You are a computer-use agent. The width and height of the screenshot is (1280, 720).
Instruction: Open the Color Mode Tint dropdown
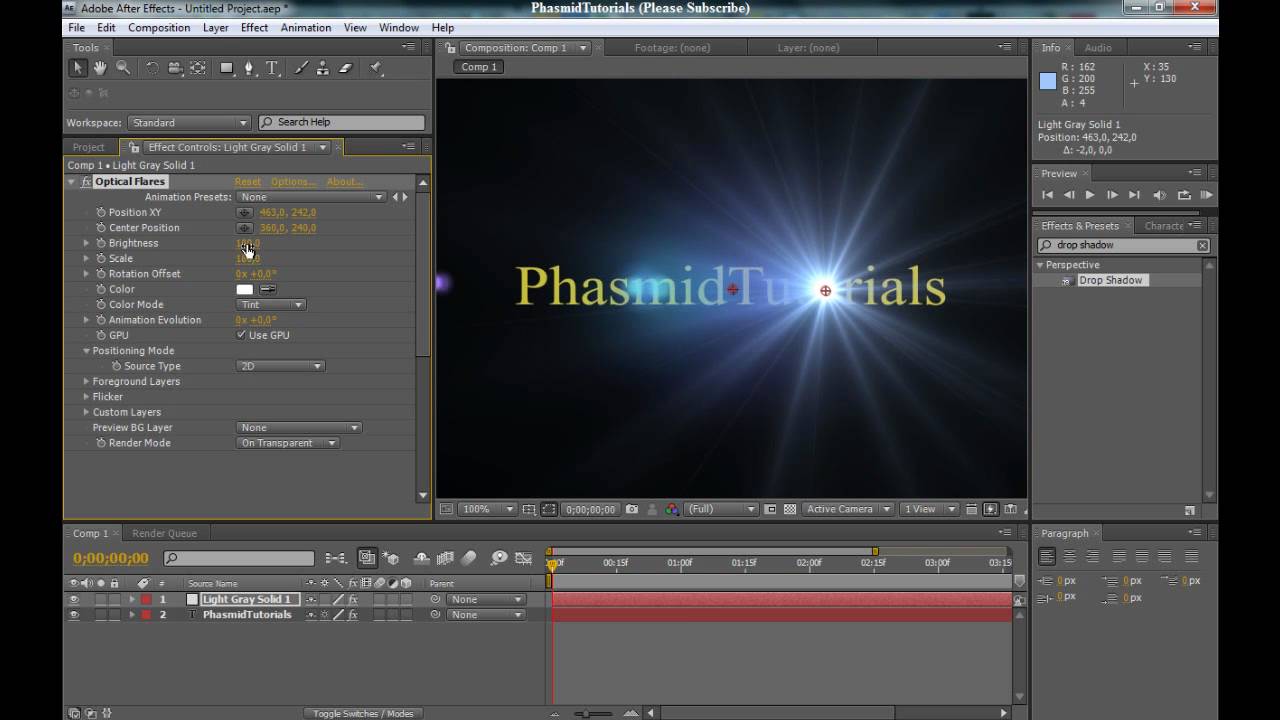[x=271, y=305]
